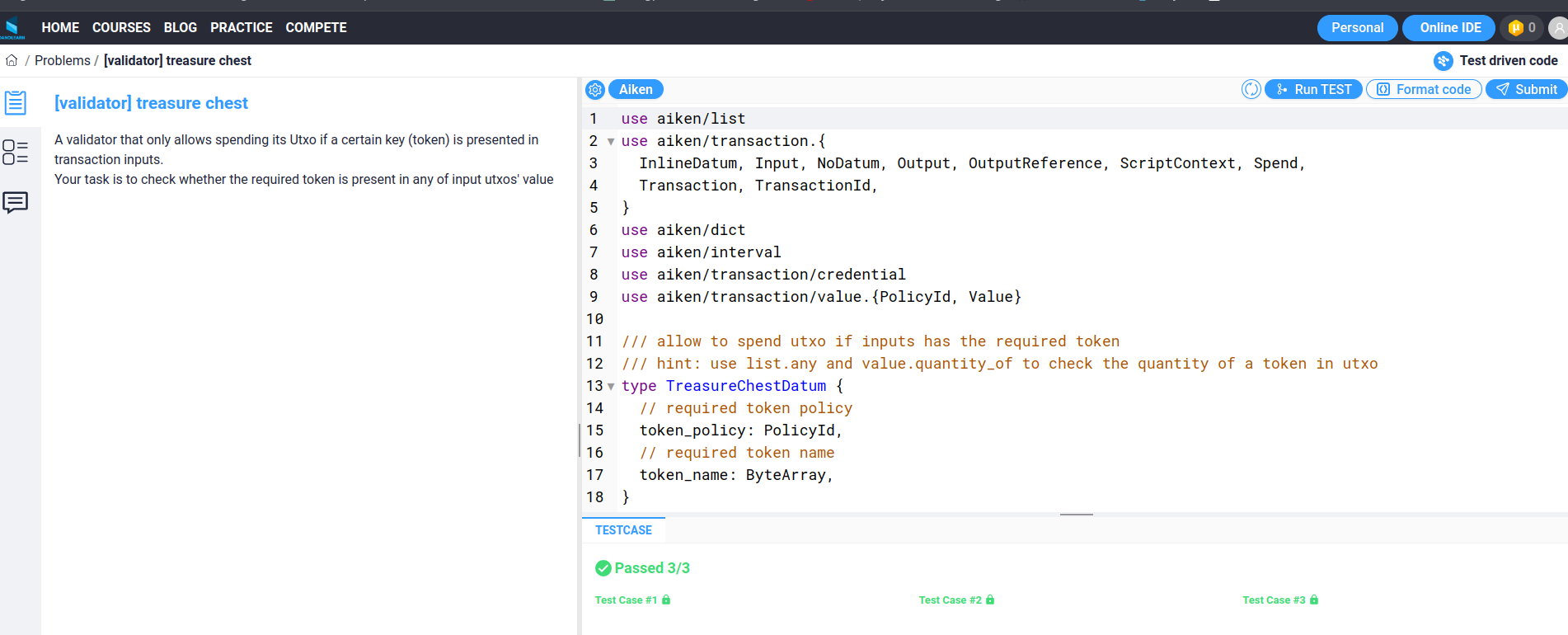
Task: Click the reset code refresh icon
Action: click(1251, 90)
